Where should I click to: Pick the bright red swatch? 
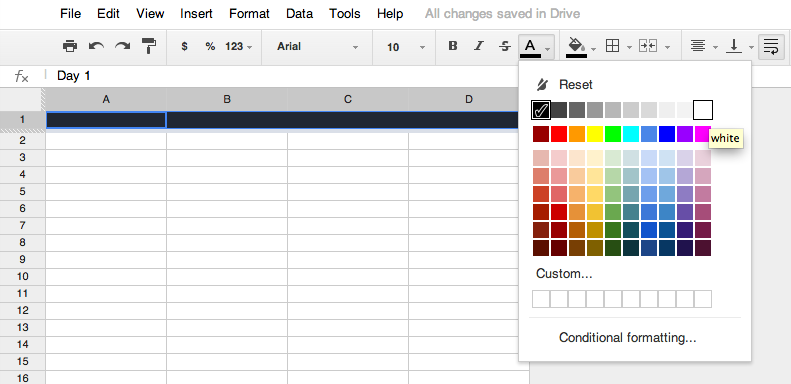(559, 134)
